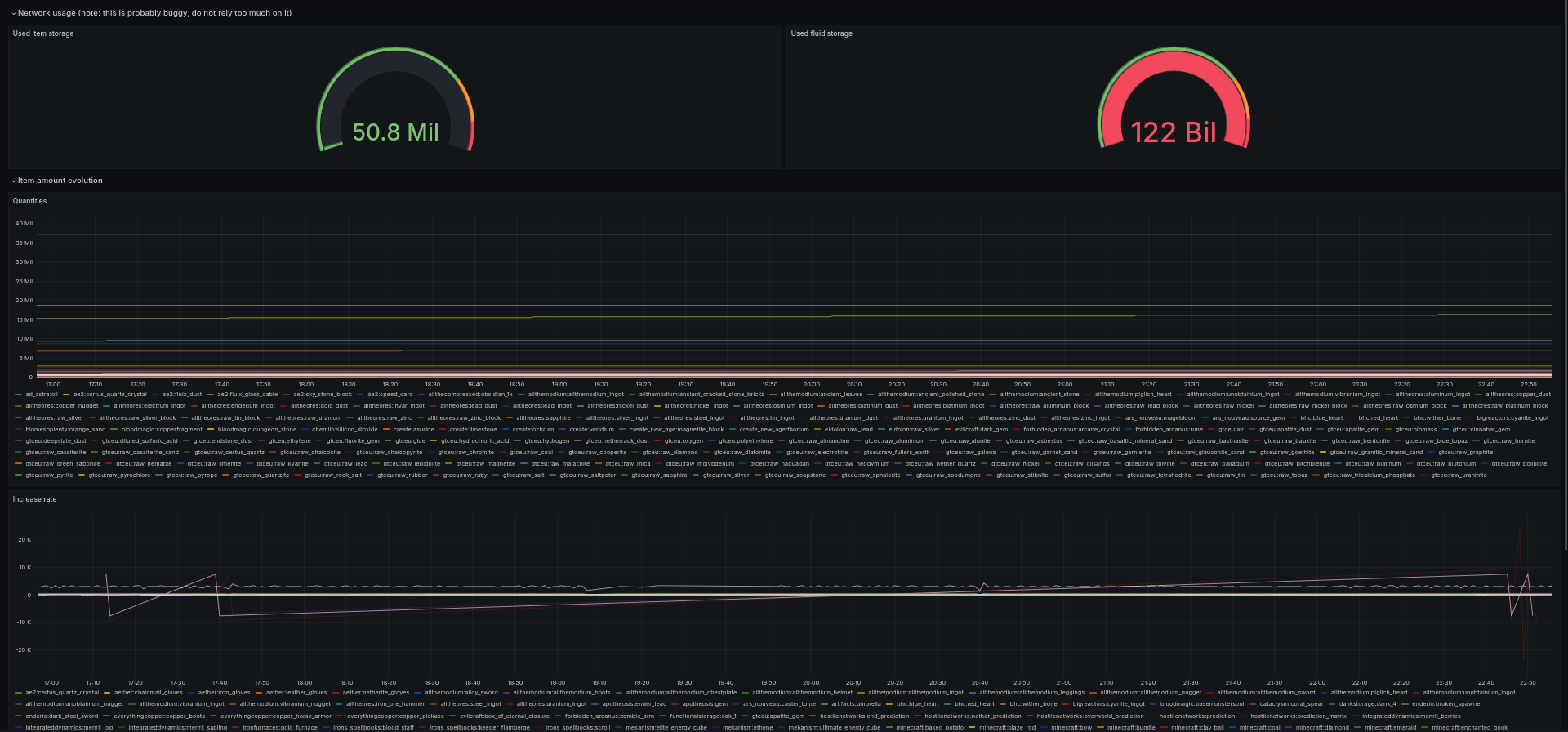Click gtceu:hydrochloric_acid legend label
1568x732 pixels.
click(474, 440)
